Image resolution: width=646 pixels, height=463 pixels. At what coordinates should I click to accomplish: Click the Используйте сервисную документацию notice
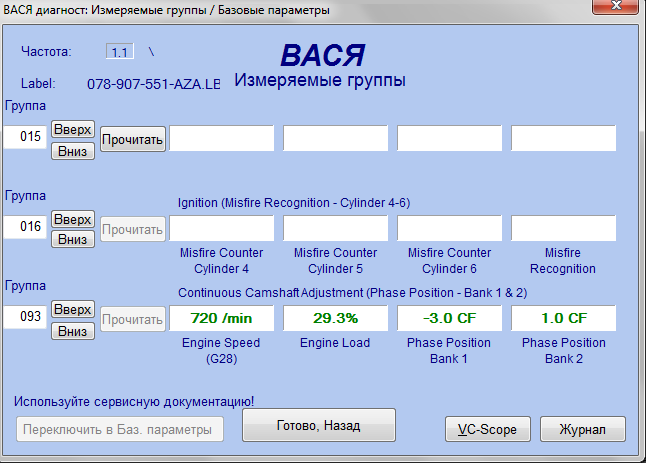[134, 401]
